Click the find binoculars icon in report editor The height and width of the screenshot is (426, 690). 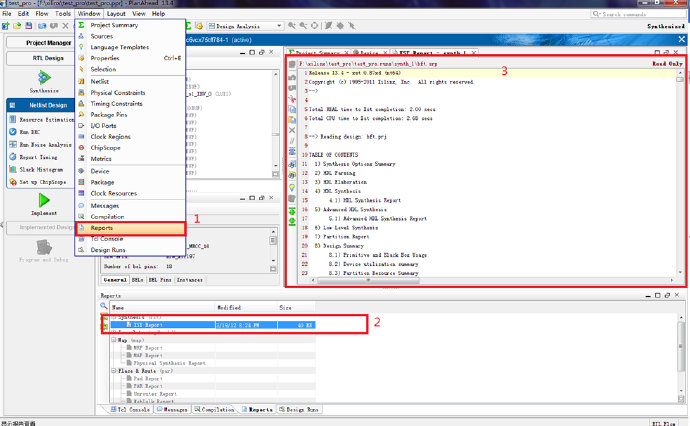tap(292, 164)
